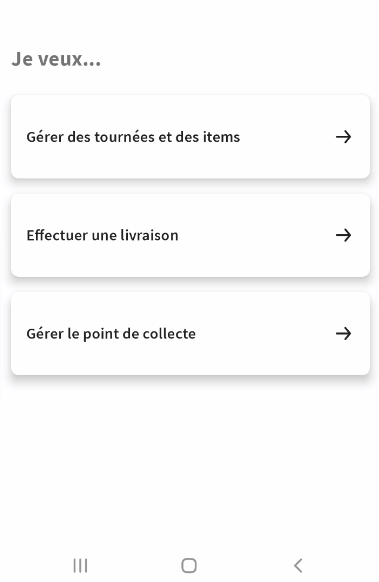The height and width of the screenshot is (582, 379).
Task: Go to Android home screen icon
Action: coord(189,566)
